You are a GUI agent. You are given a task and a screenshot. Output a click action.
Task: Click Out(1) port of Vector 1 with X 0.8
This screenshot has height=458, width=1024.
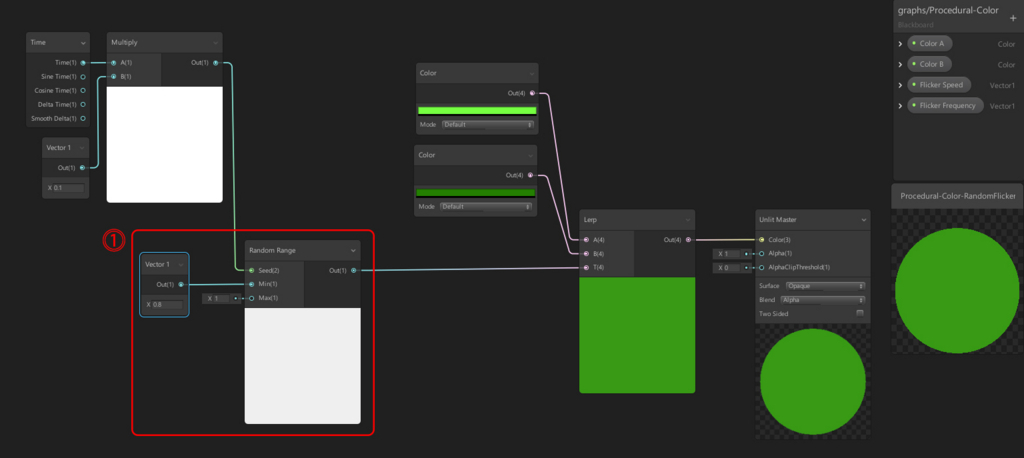[x=181, y=284]
